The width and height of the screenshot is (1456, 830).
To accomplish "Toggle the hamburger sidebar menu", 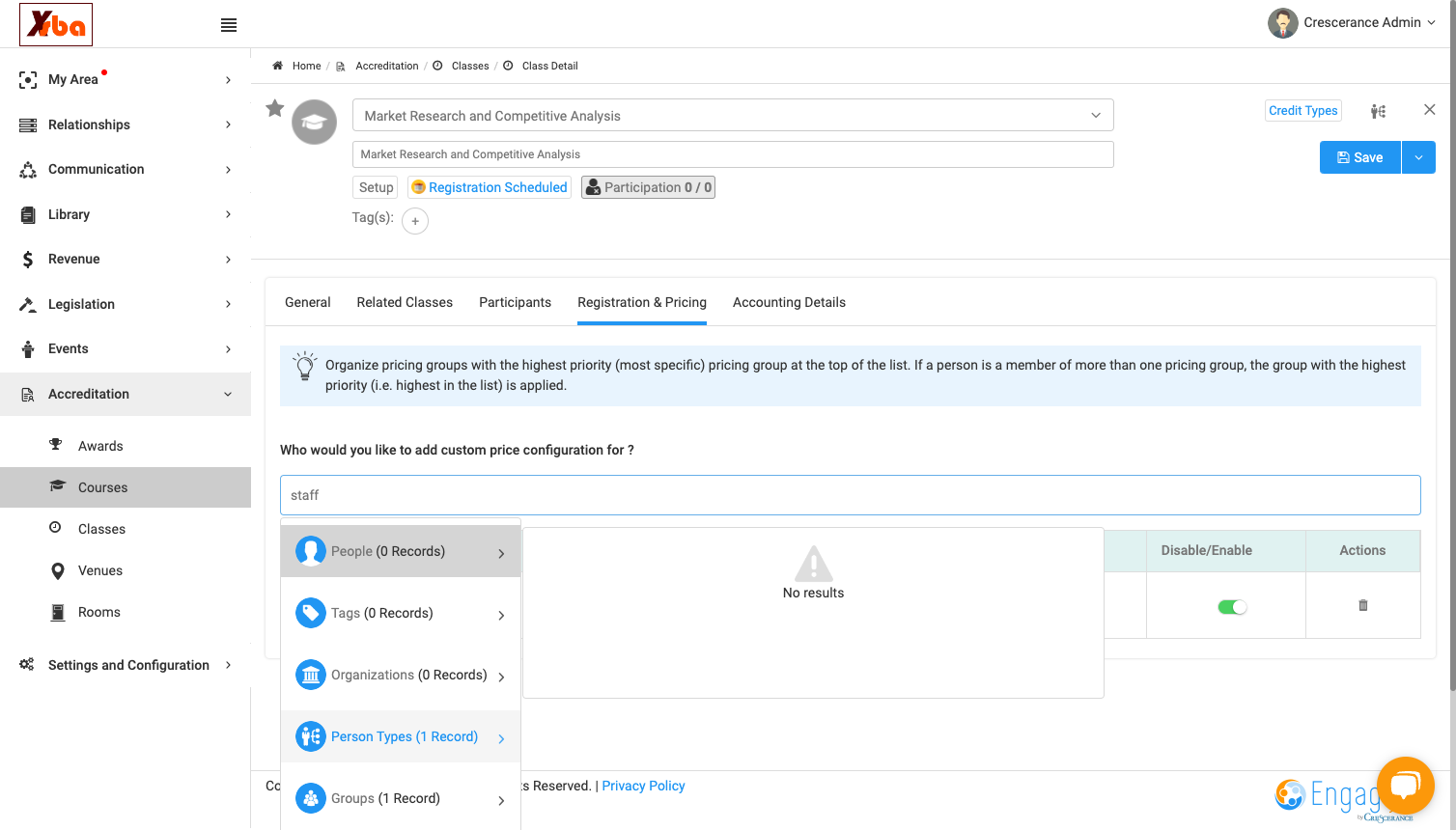I will (229, 25).
